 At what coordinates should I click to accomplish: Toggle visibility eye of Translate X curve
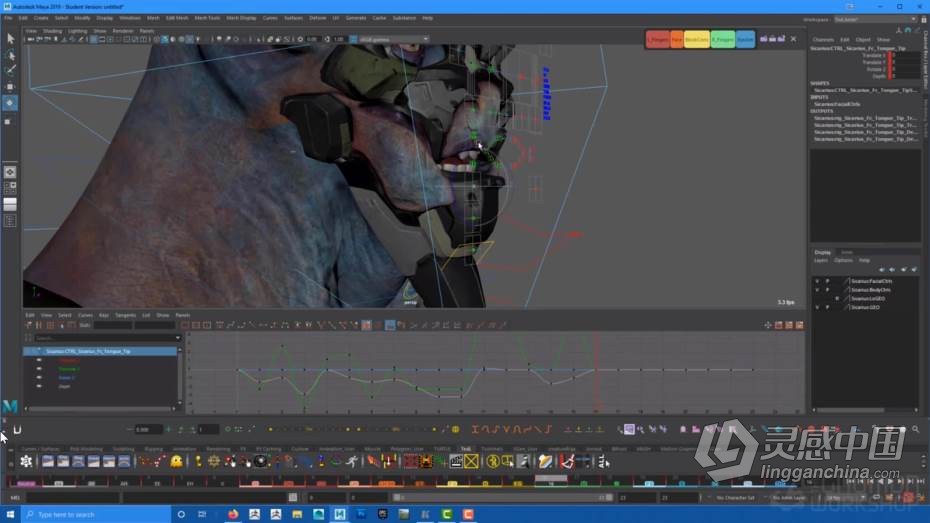click(x=39, y=360)
